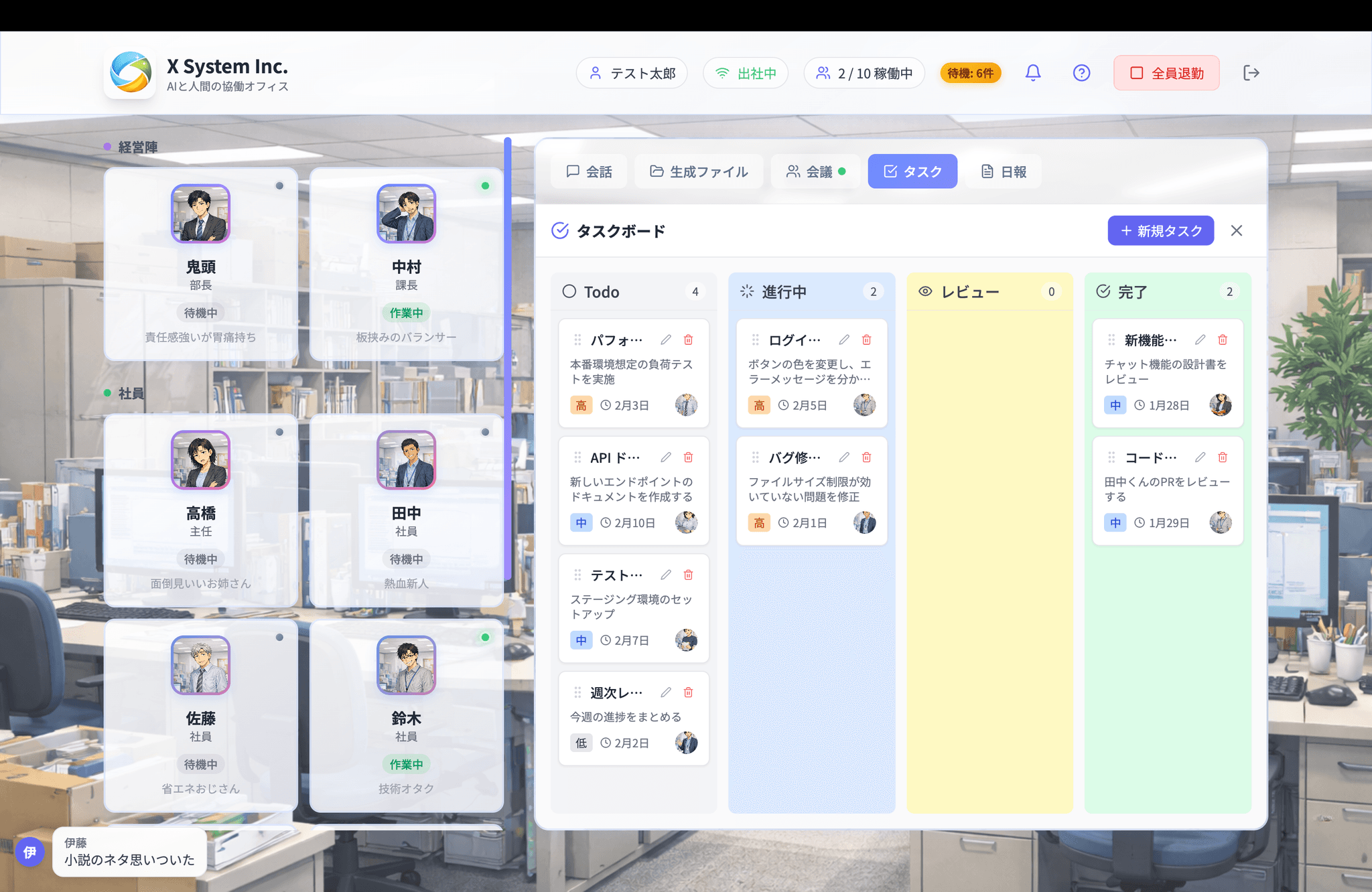Open the テスト太郎 user menu

pyautogui.click(x=632, y=73)
